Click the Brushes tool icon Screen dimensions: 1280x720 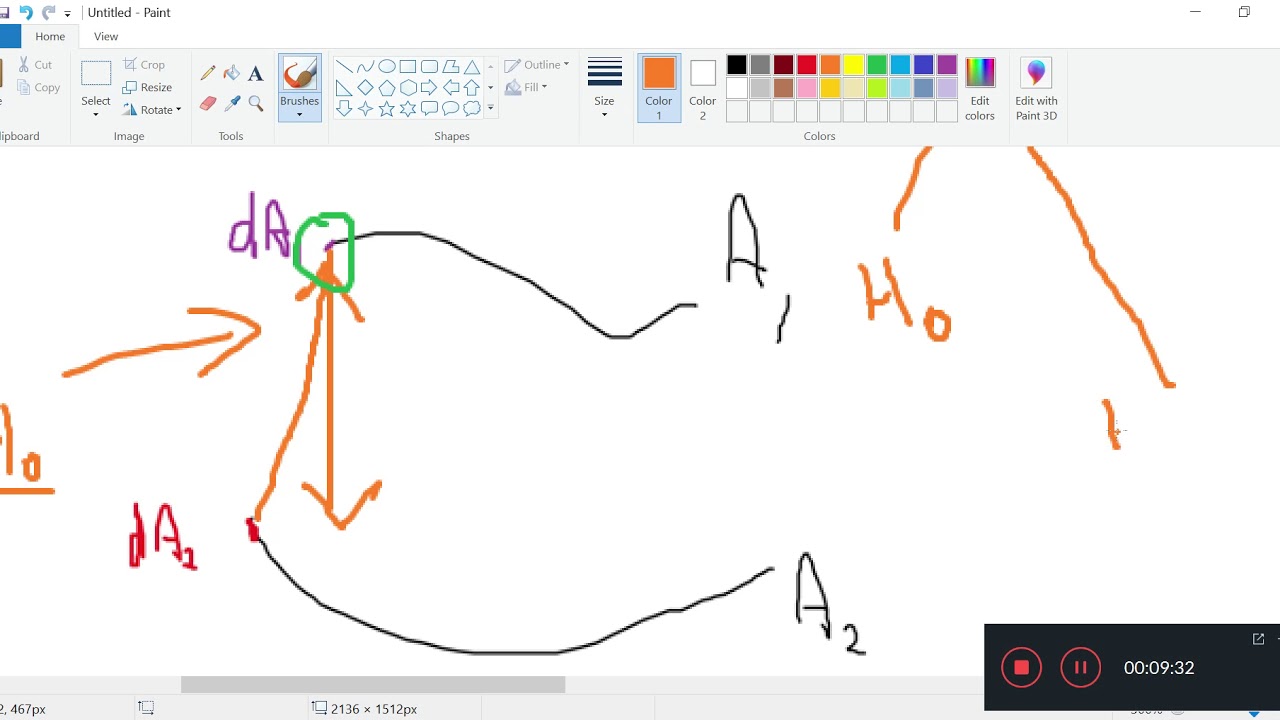click(x=300, y=74)
